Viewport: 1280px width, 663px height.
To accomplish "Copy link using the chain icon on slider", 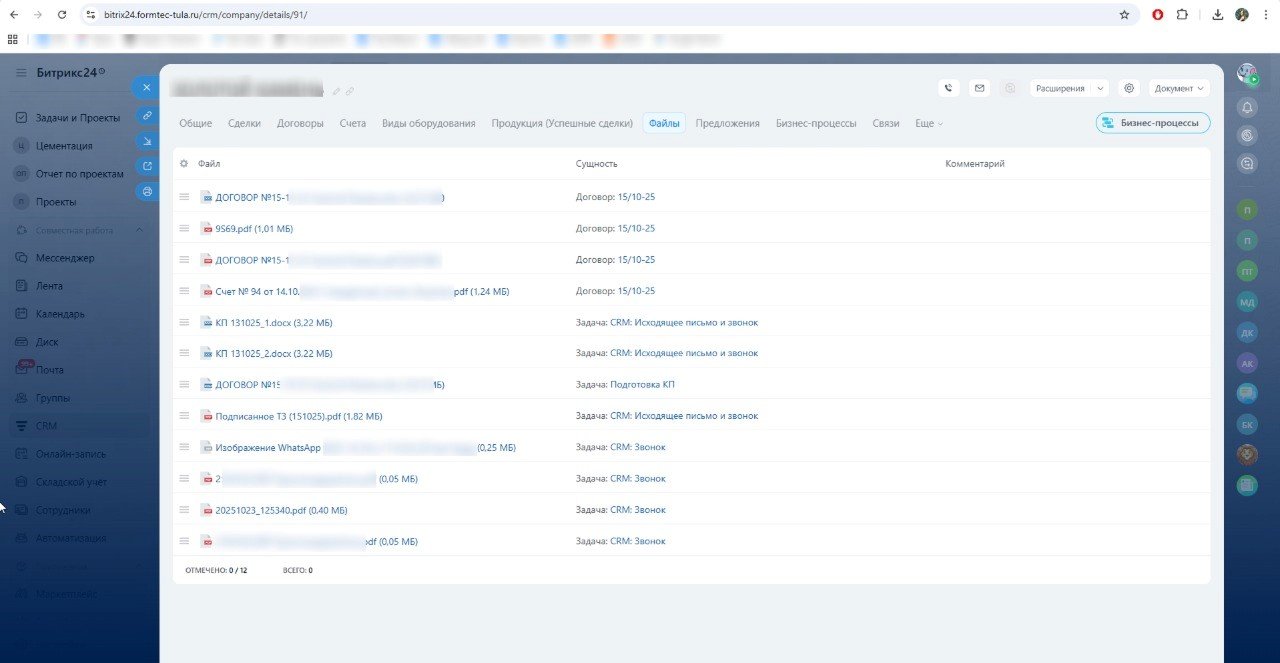I will (x=147, y=115).
